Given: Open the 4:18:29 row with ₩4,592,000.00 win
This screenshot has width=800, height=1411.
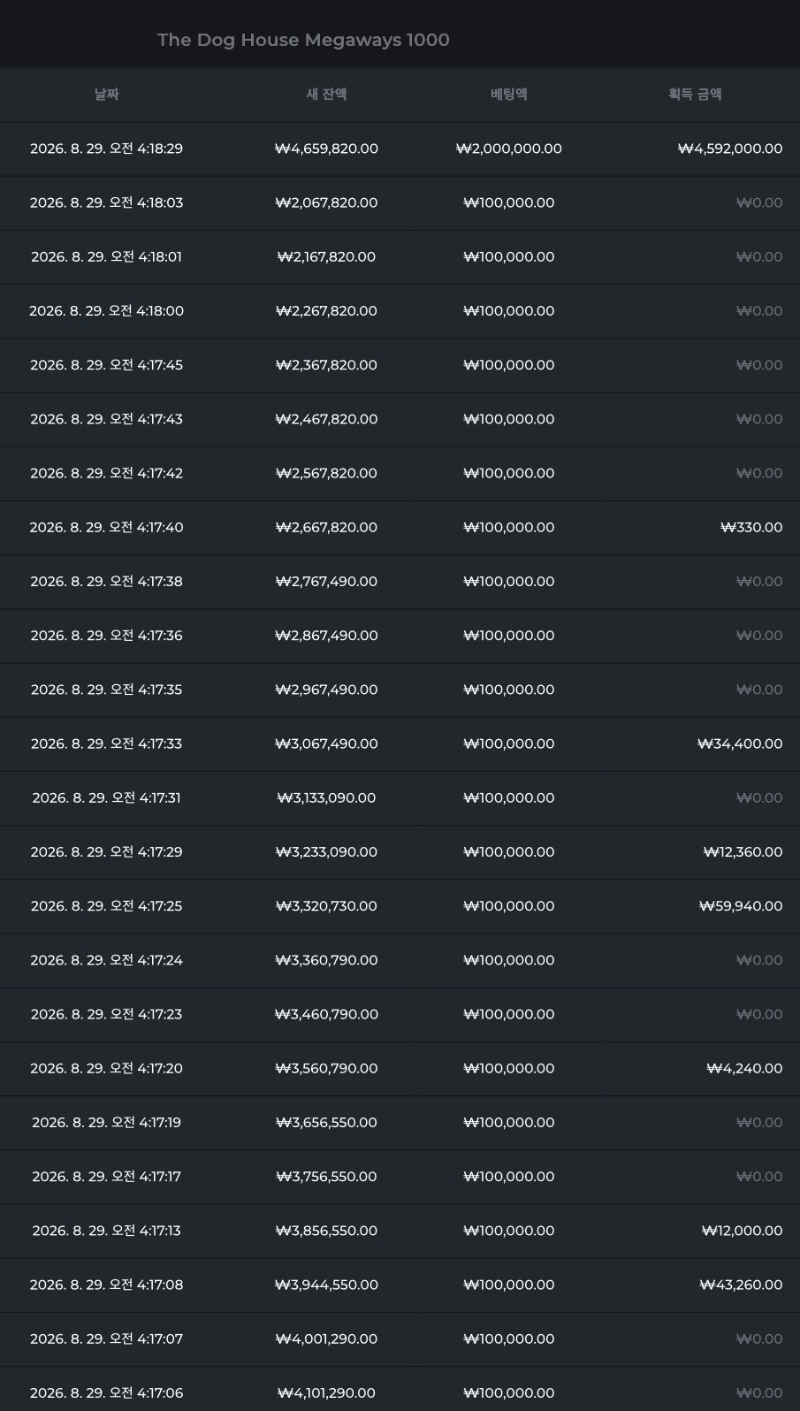Looking at the screenshot, I should pyautogui.click(x=400, y=149).
